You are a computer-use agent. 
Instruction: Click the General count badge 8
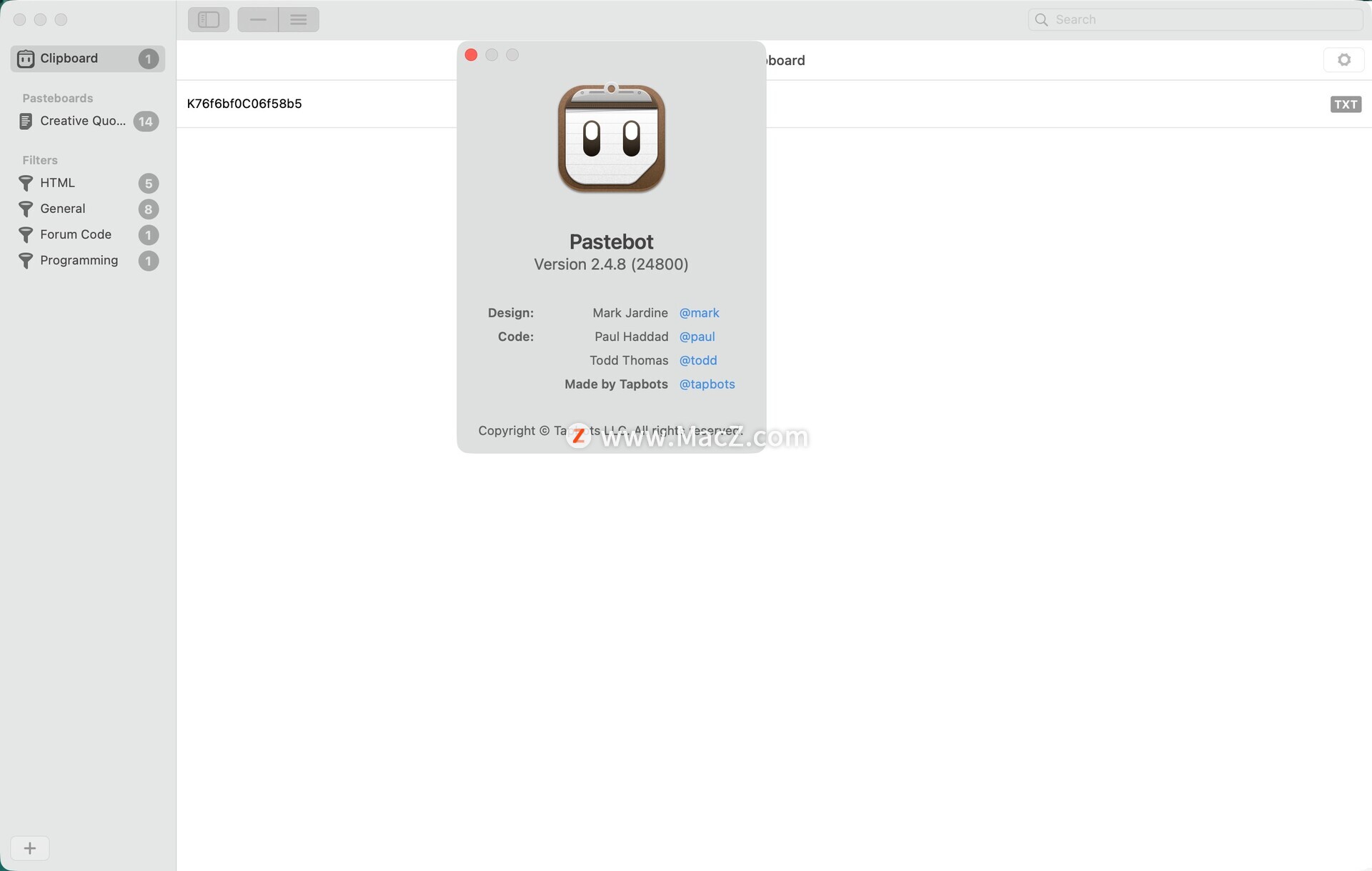tap(148, 209)
